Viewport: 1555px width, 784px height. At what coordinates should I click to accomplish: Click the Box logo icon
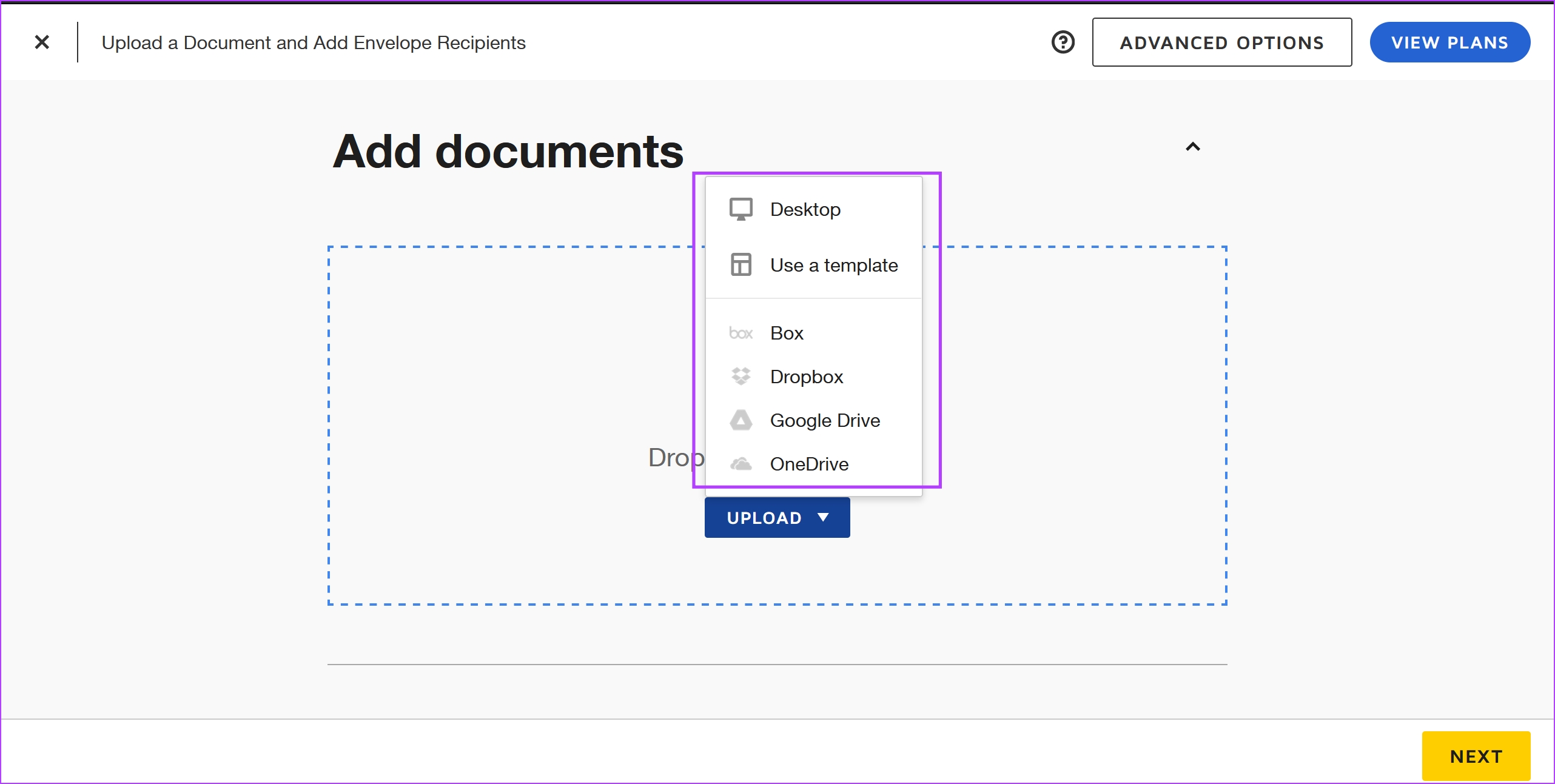click(x=741, y=333)
